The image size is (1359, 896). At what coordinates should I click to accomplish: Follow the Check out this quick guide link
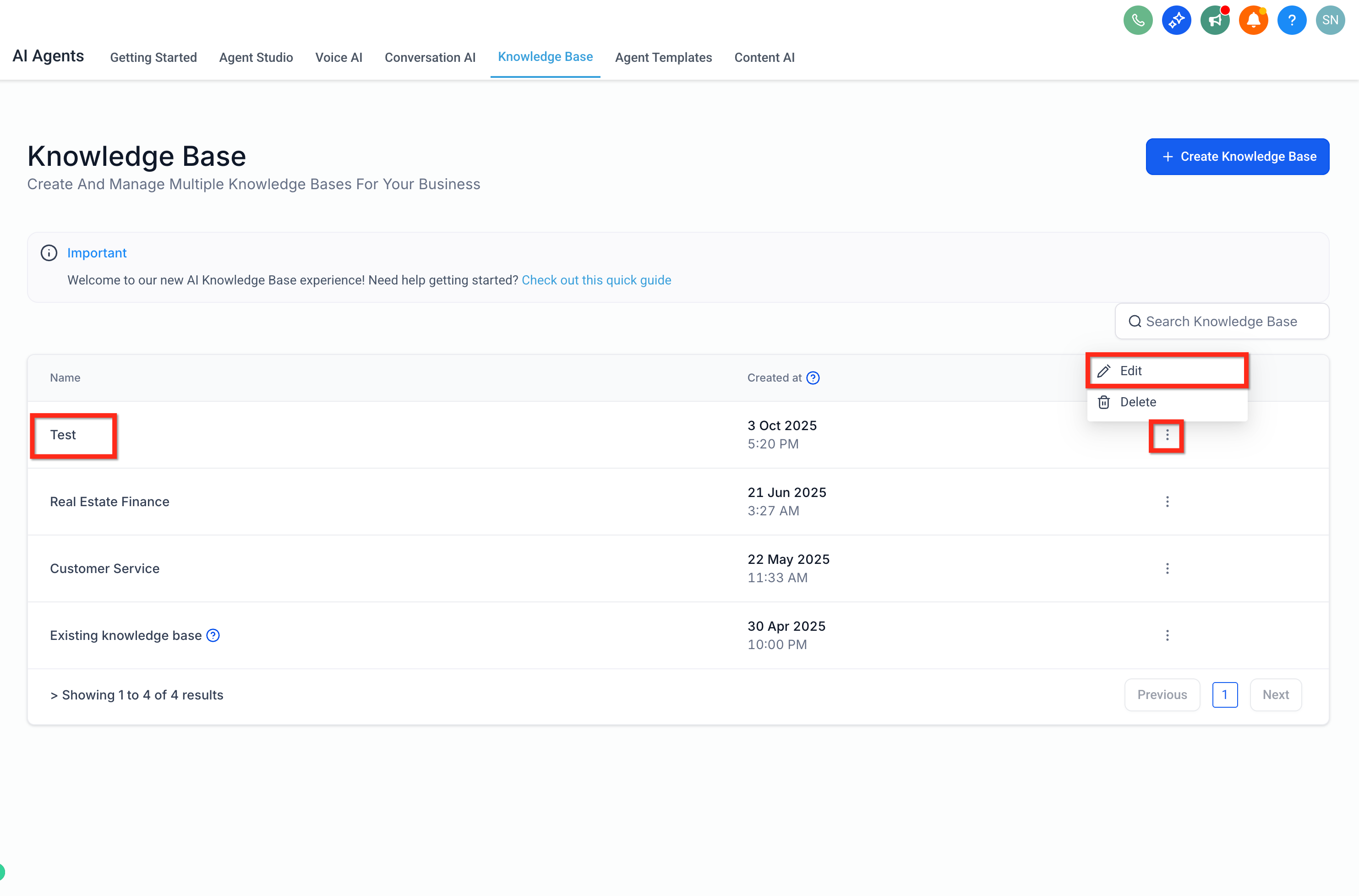coord(596,280)
